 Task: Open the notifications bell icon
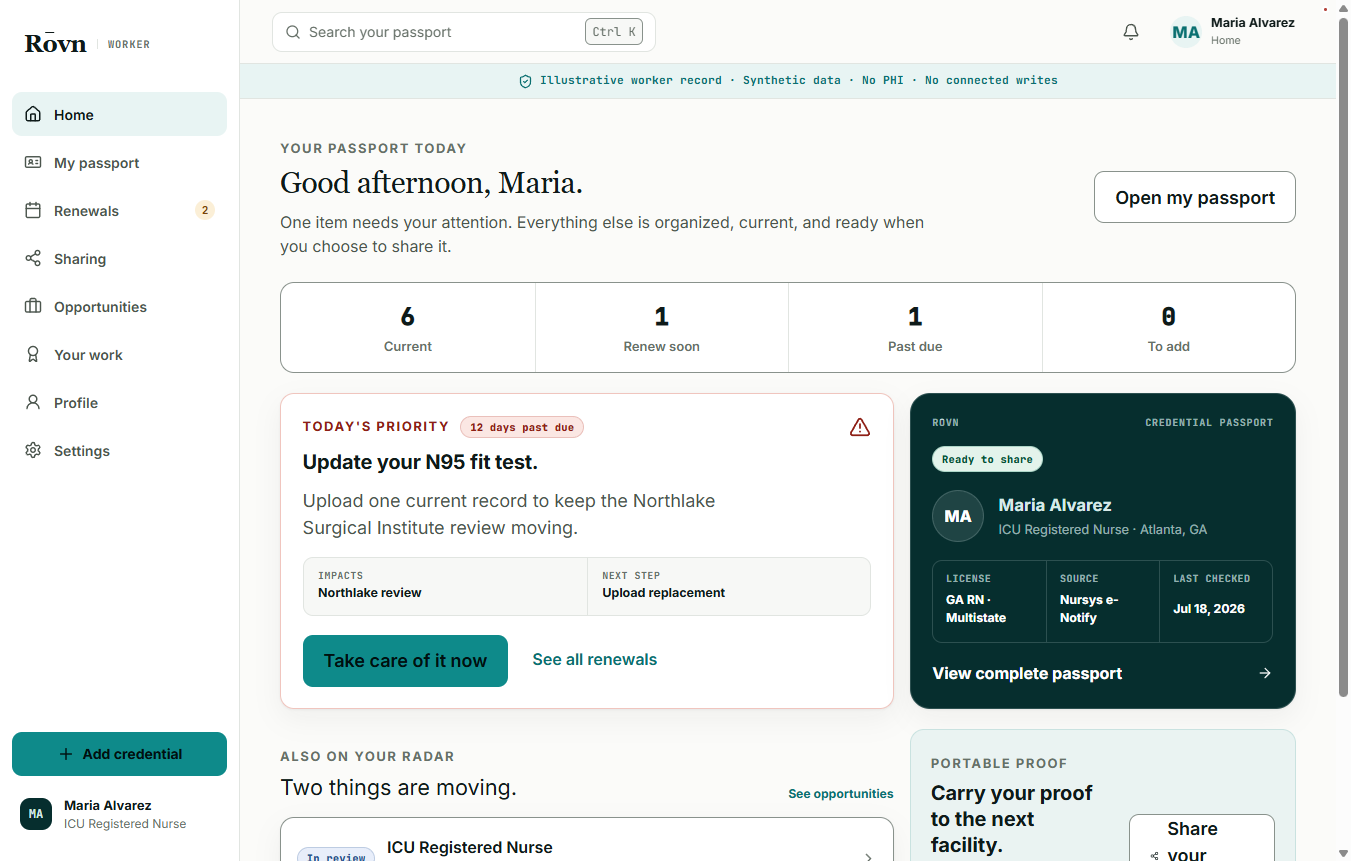click(x=1131, y=32)
